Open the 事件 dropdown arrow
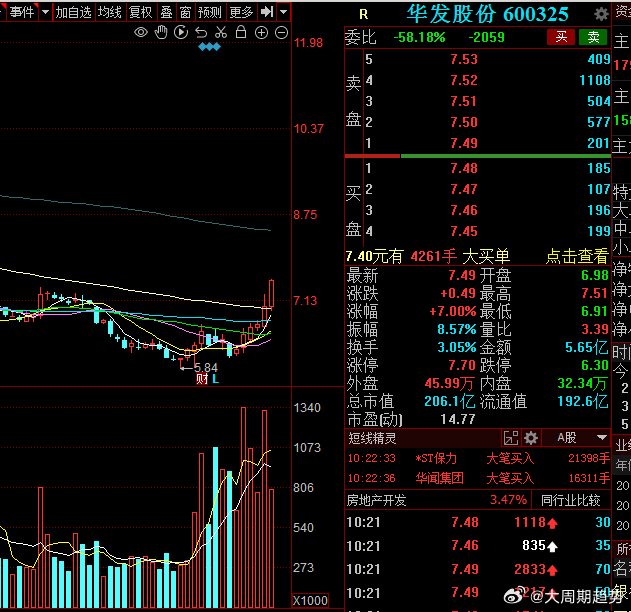The width and height of the screenshot is (631, 612). point(45,12)
